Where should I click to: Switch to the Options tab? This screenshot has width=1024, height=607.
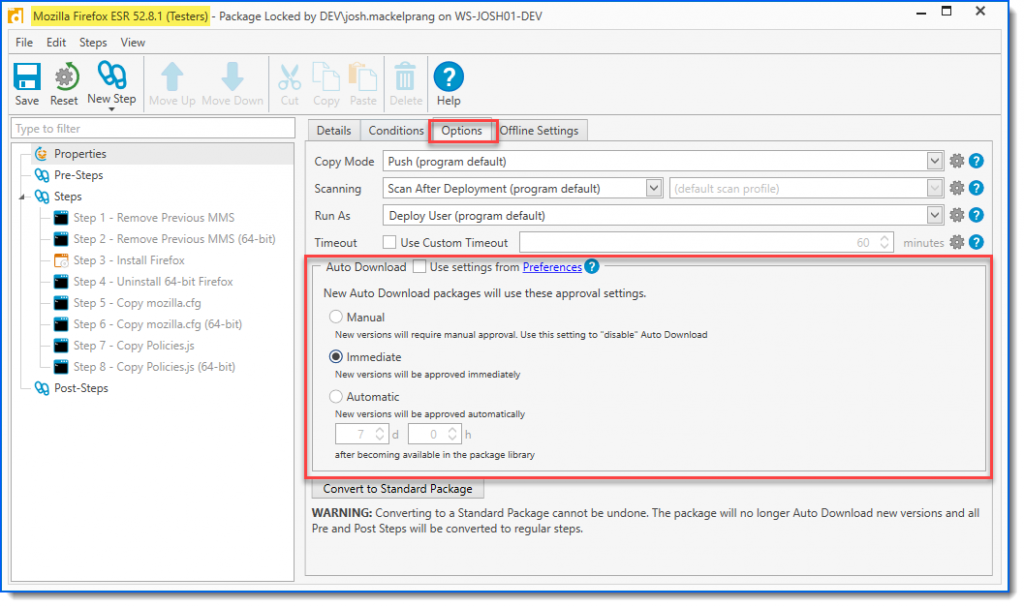462,131
